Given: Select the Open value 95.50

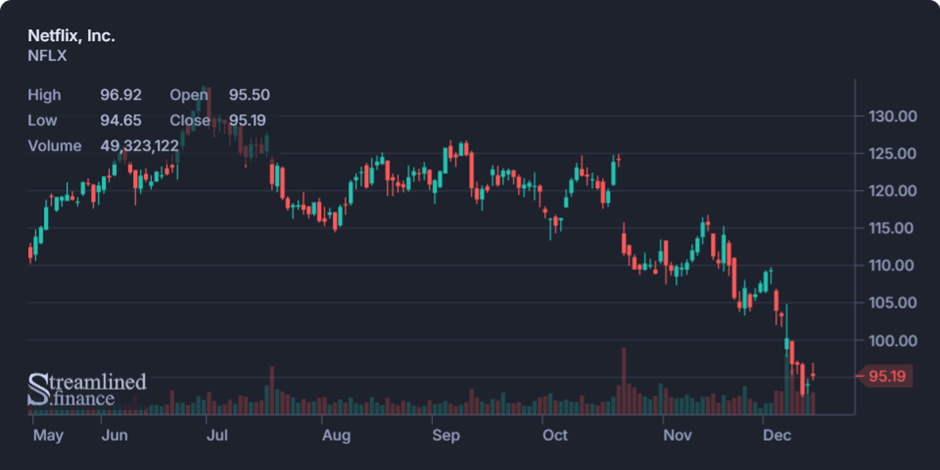Looking at the screenshot, I should tap(249, 95).
